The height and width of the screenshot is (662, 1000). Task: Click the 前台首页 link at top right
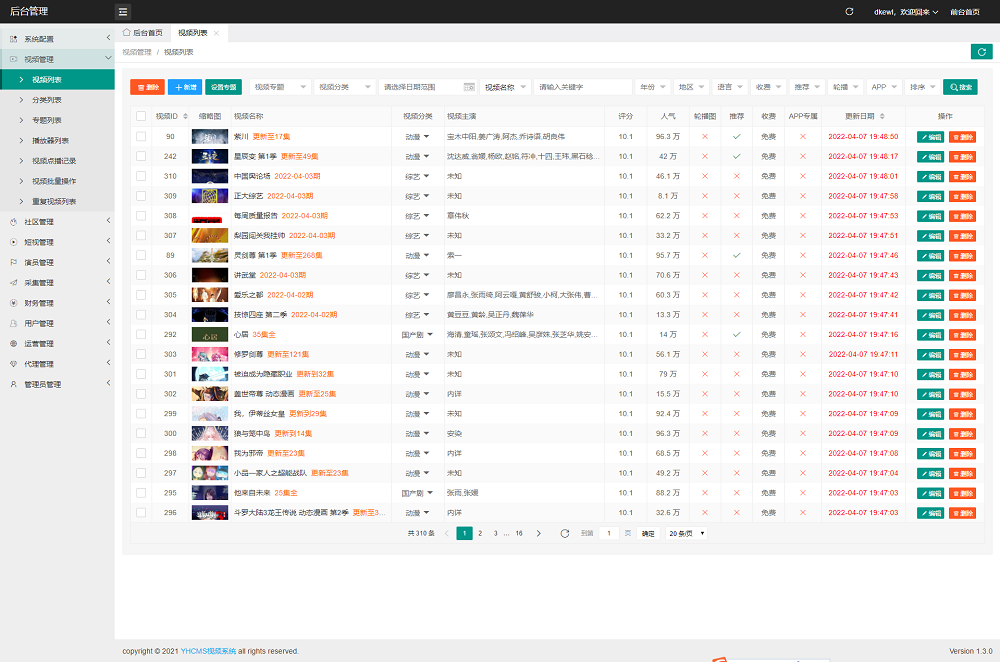click(x=966, y=11)
